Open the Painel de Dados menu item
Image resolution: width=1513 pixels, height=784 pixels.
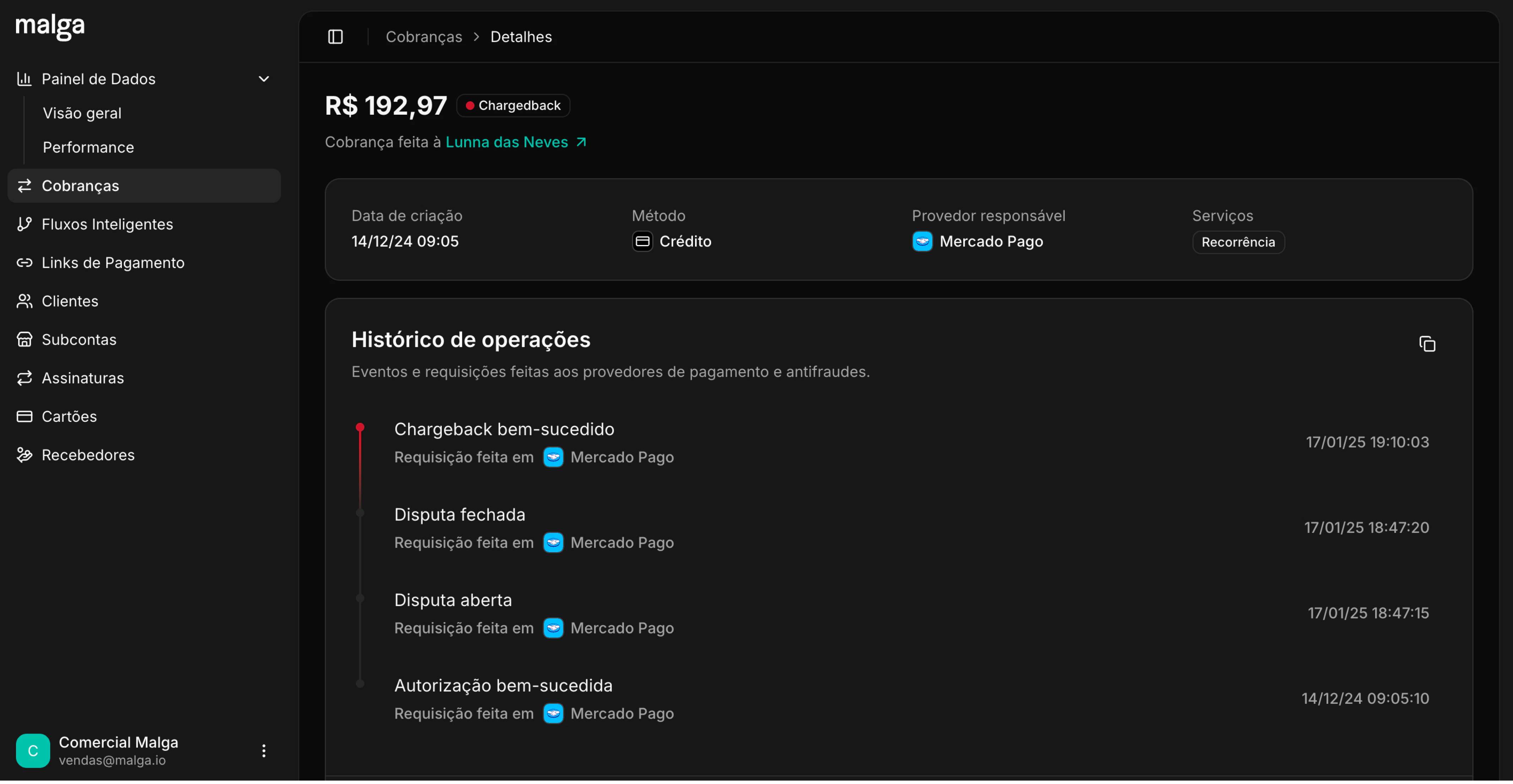pos(144,79)
